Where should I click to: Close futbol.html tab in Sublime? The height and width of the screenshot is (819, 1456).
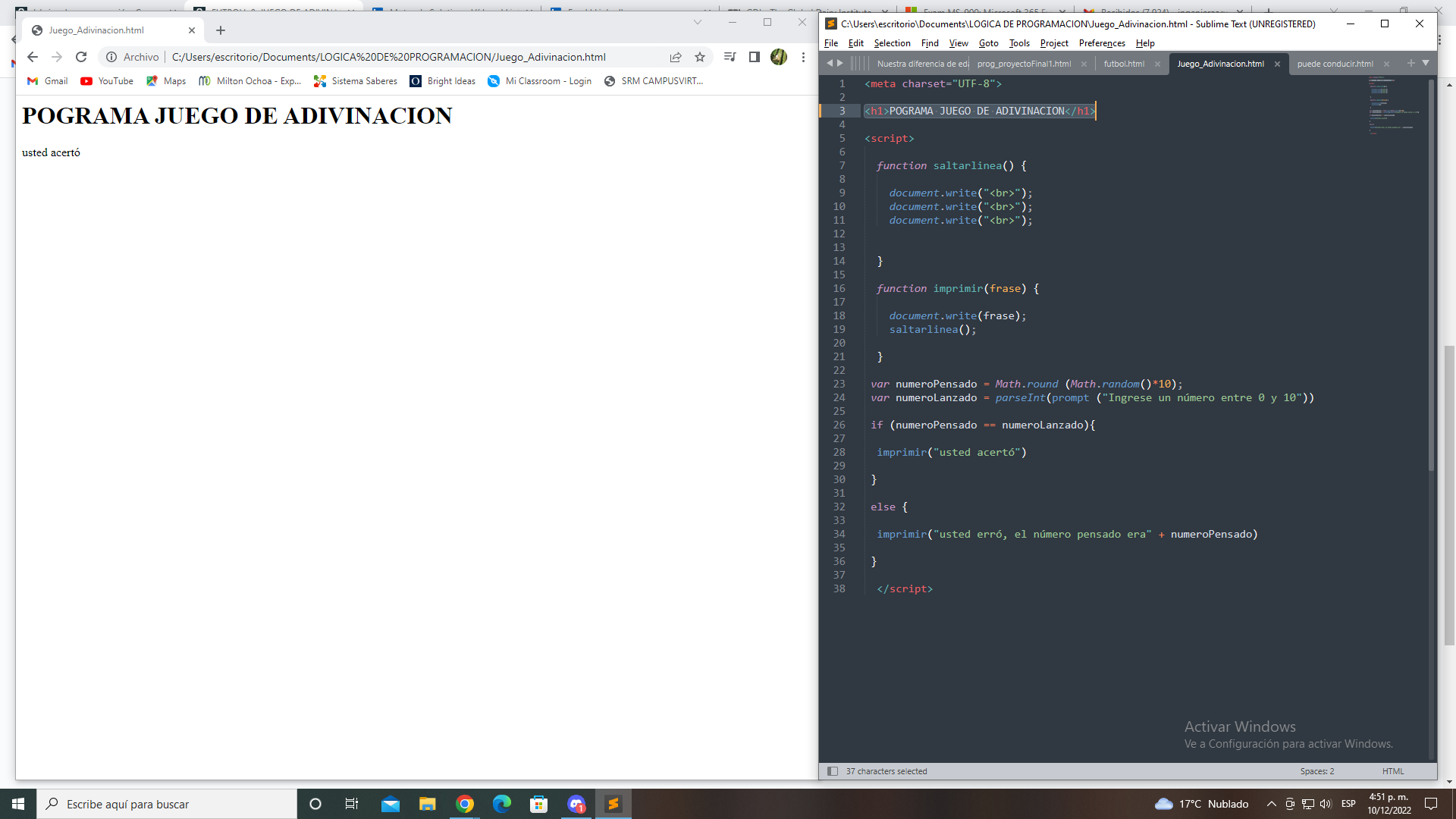coord(1157,64)
